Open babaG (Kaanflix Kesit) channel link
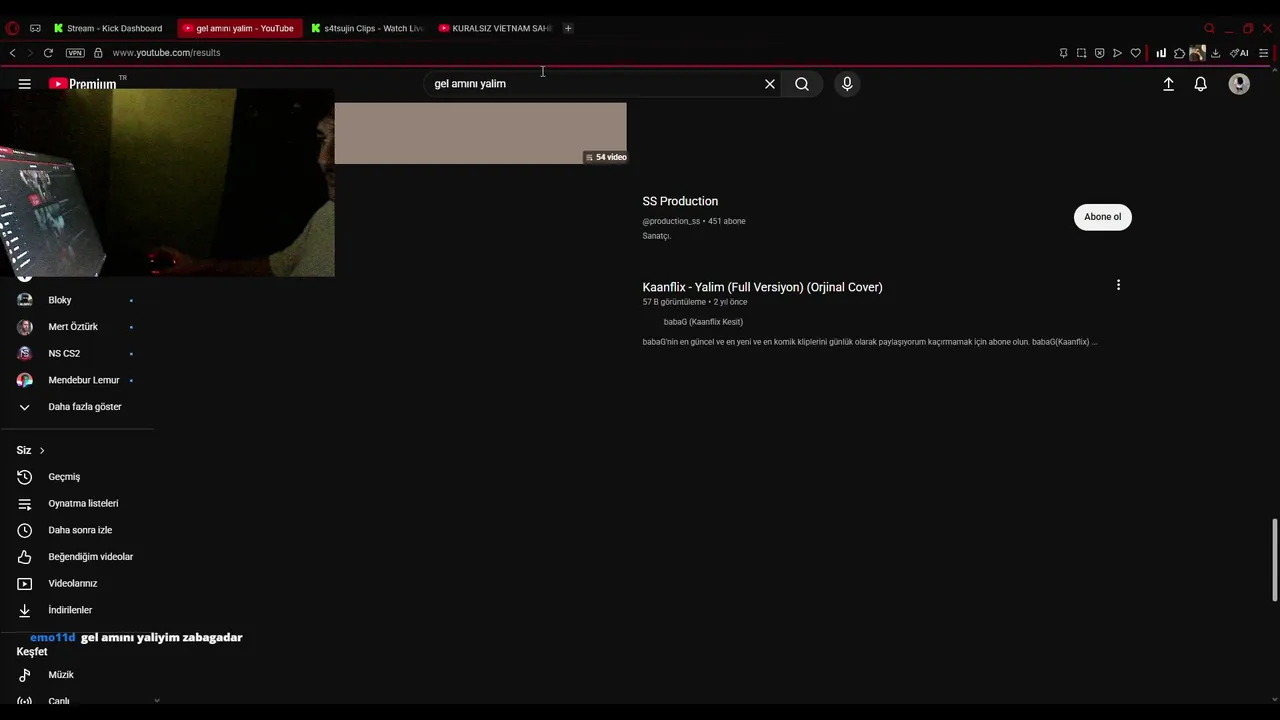The width and height of the screenshot is (1280, 720). click(x=703, y=322)
